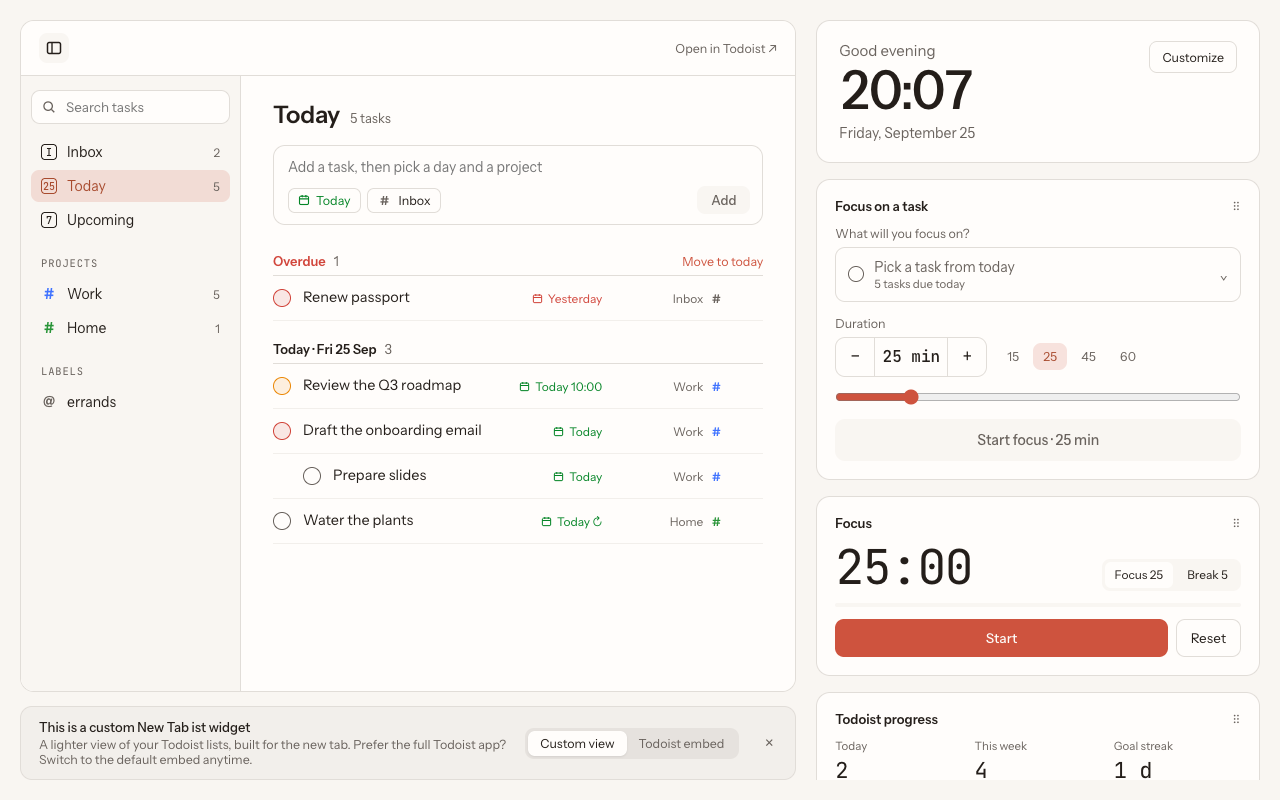Select the 60 minute duration preset
Viewport: 1280px width, 800px height.
(x=1128, y=357)
